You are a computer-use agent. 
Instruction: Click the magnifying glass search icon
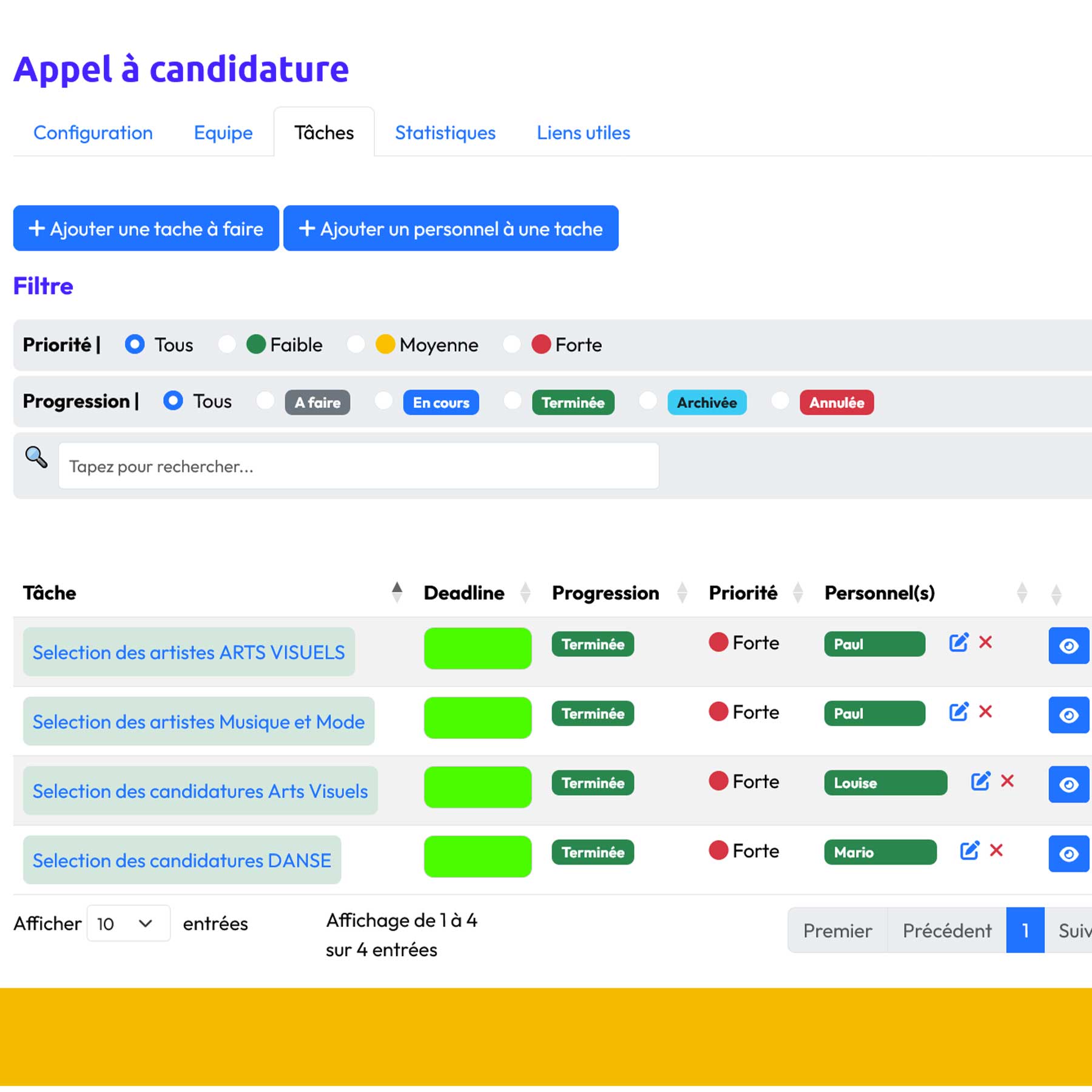tap(36, 457)
